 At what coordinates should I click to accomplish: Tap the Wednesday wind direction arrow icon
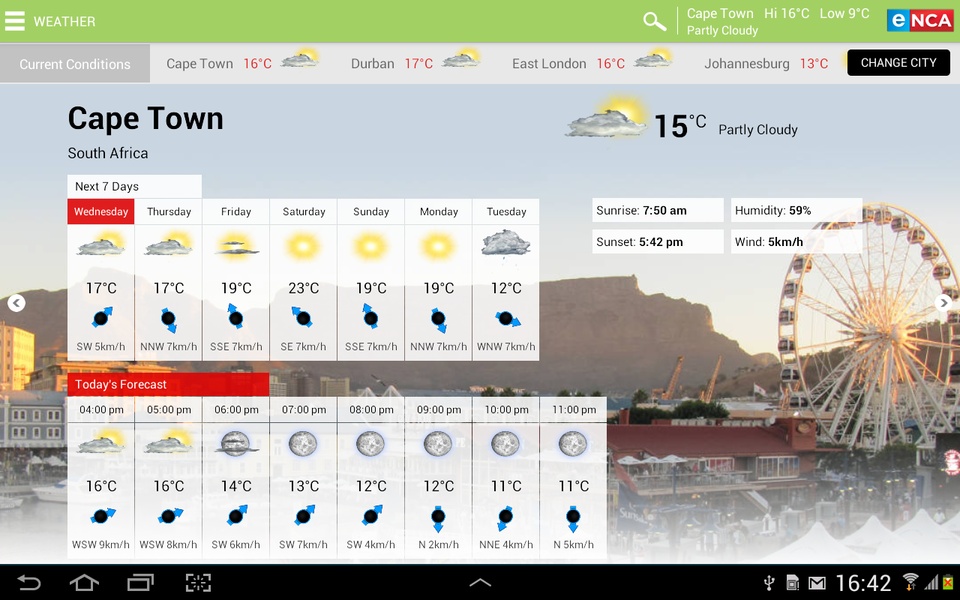coord(102,317)
